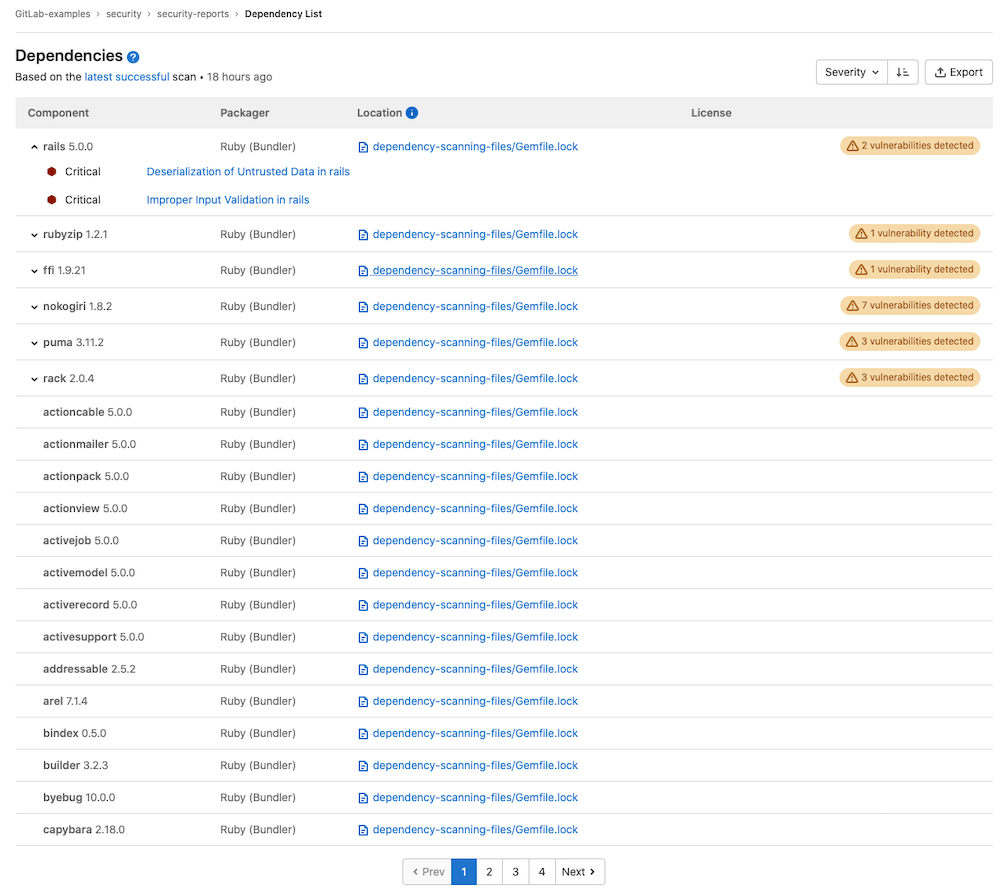This screenshot has width=1000, height=889.
Task: Navigate to security-reports in the breadcrumb
Action: pos(194,14)
